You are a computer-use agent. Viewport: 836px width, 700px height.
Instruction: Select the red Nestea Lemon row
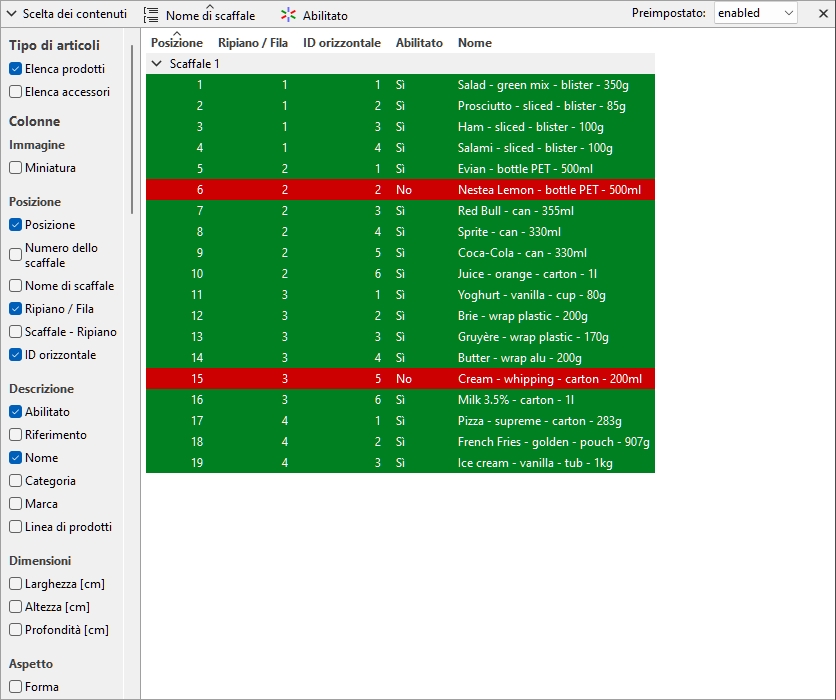pos(400,190)
